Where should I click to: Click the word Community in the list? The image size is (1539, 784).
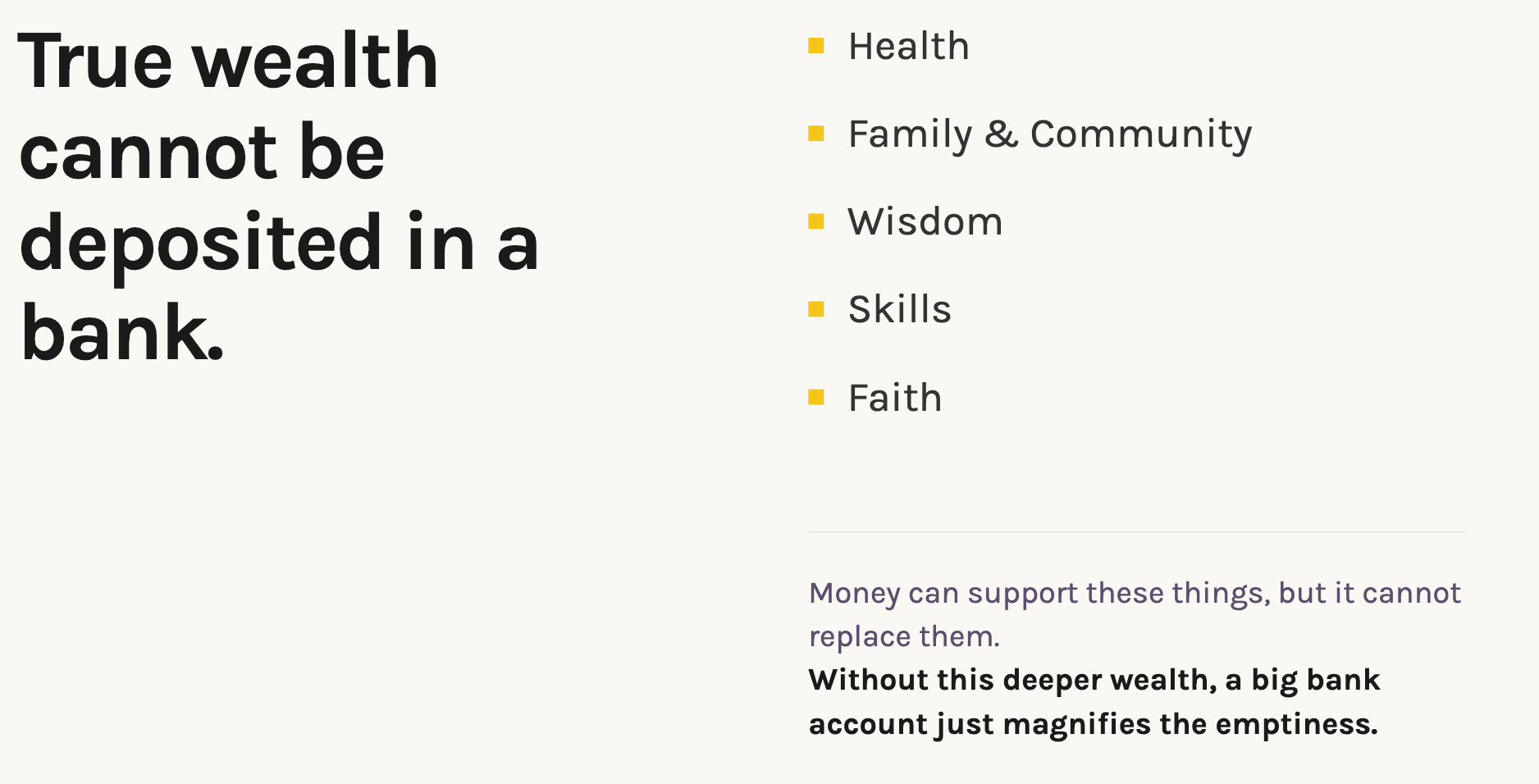click(1141, 135)
